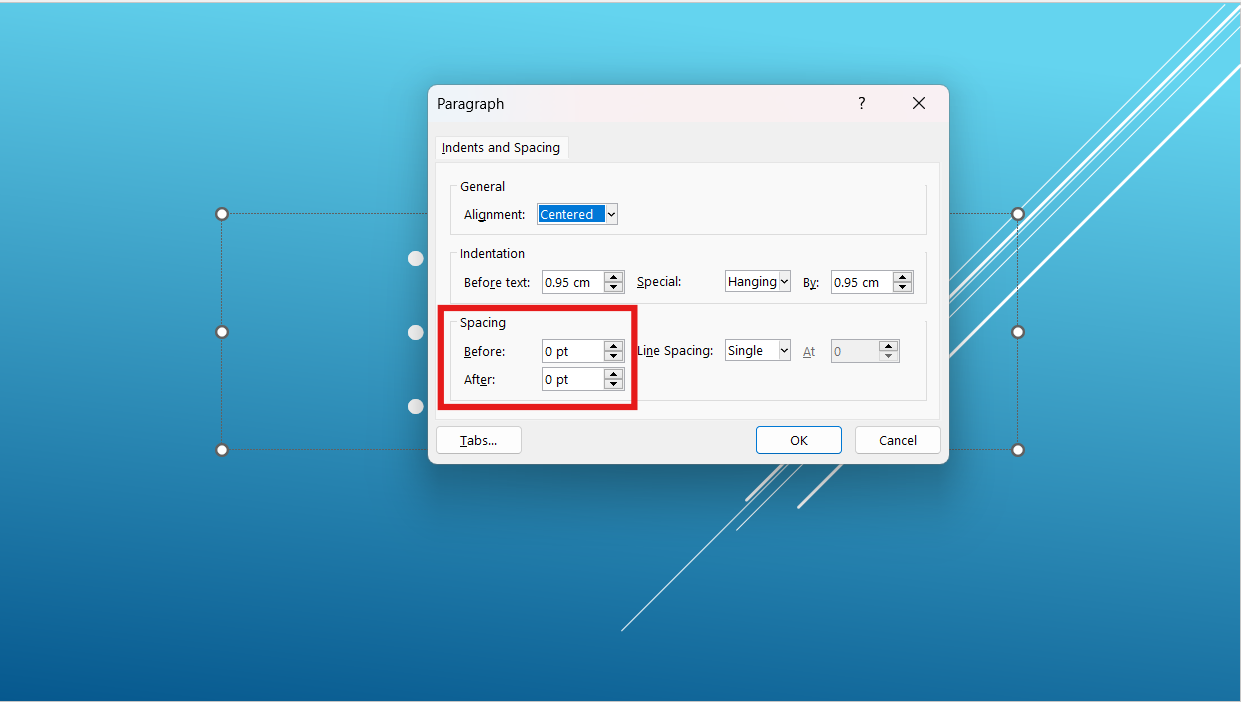Image resolution: width=1241 pixels, height=702 pixels.
Task: Open the Tabs settings via Tabs button
Action: pyautogui.click(x=478, y=440)
